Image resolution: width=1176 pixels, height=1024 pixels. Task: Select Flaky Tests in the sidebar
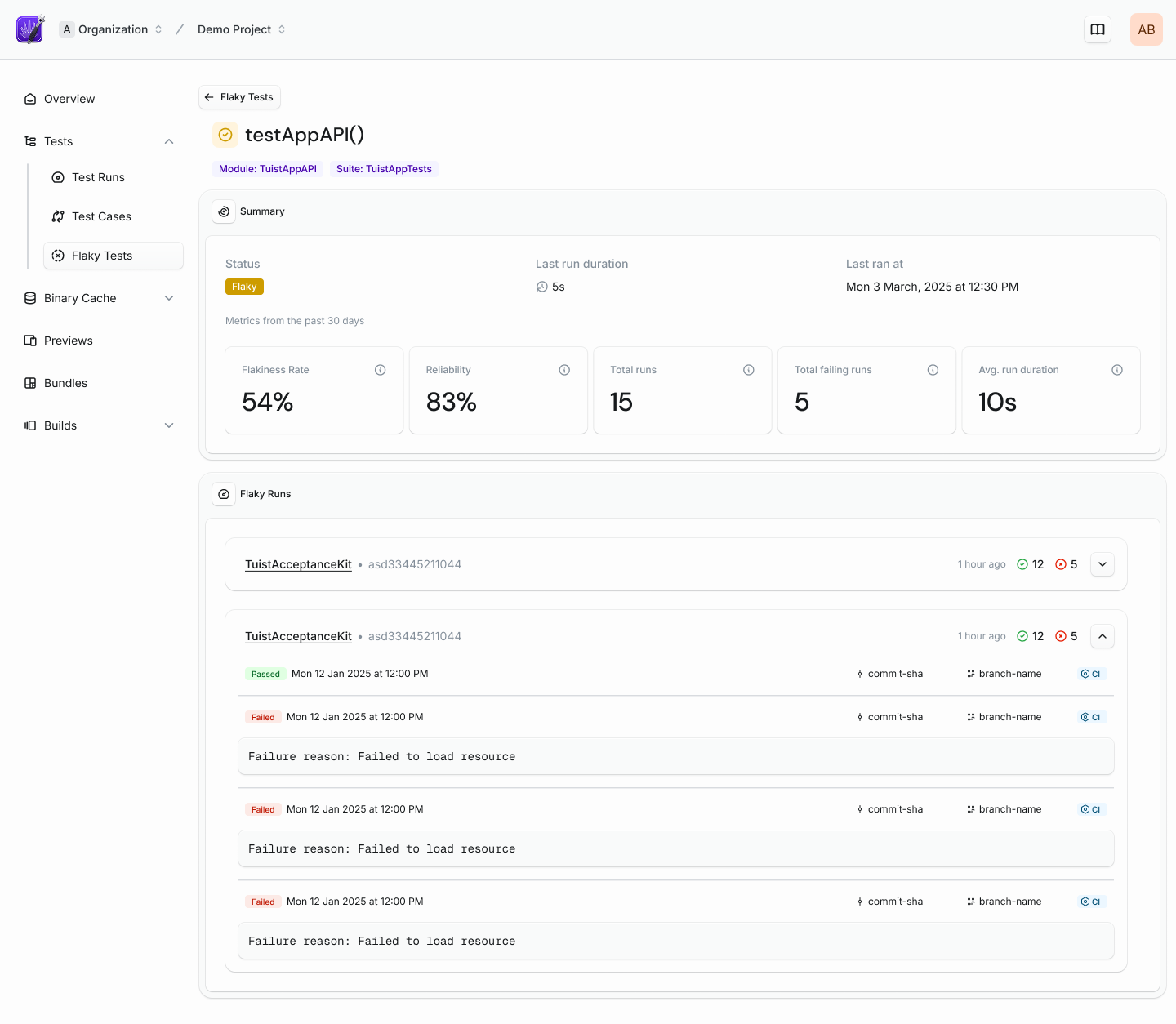point(114,256)
